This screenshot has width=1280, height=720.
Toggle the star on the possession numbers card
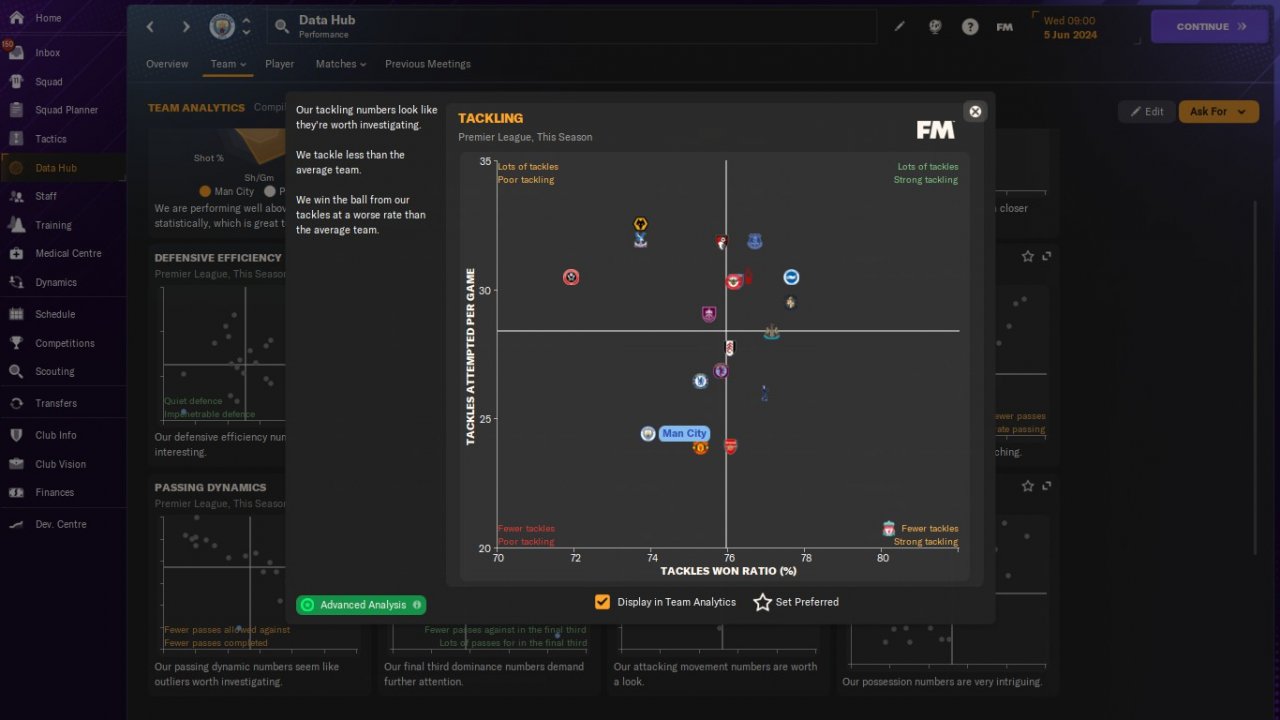click(x=1028, y=486)
